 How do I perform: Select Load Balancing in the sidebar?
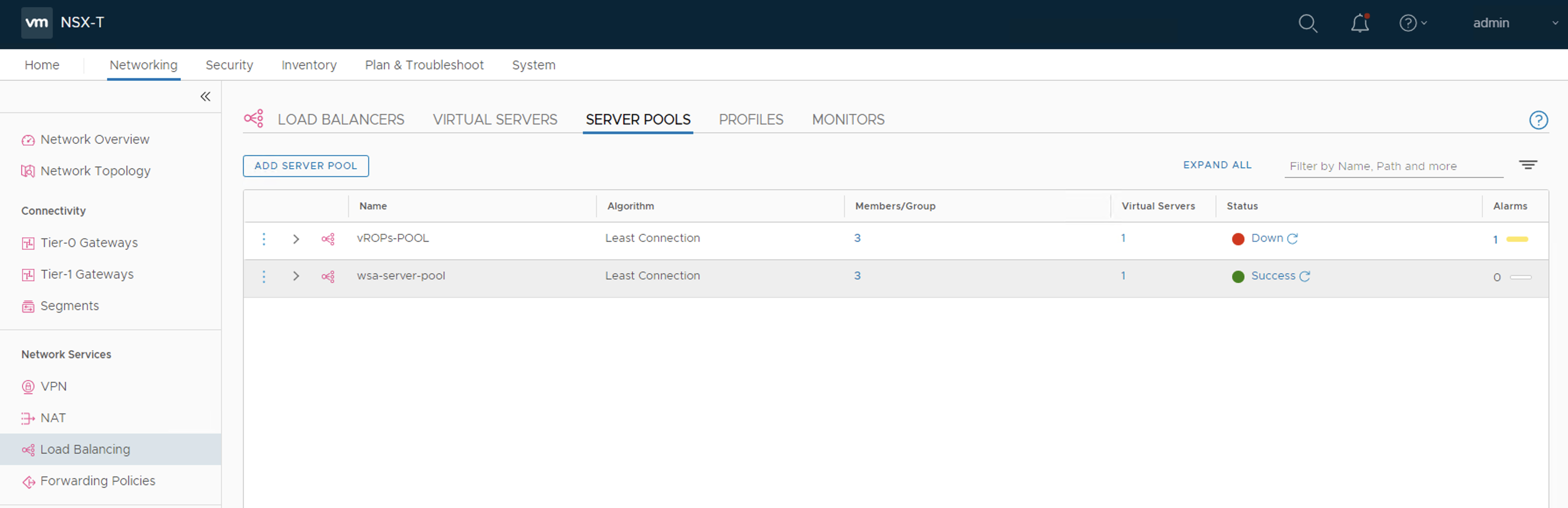(x=110, y=450)
